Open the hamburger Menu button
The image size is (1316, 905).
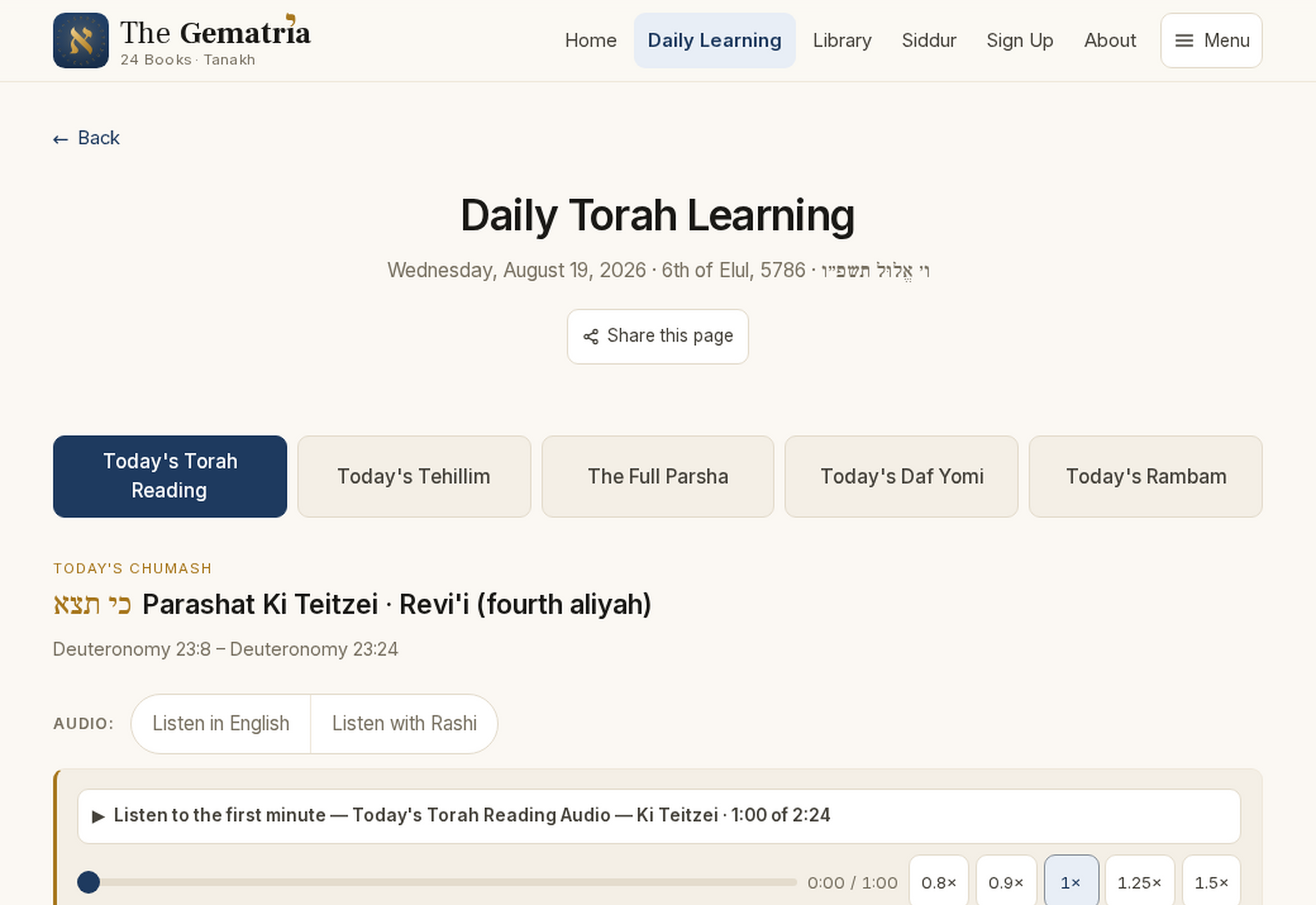pyautogui.click(x=1211, y=41)
